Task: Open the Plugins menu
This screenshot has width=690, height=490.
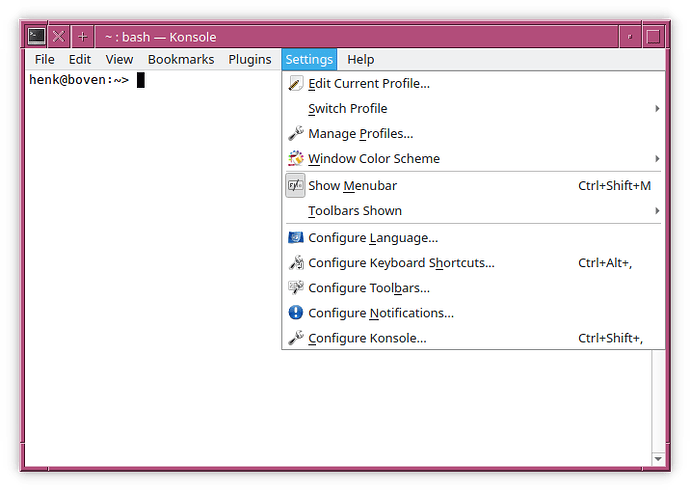Action: coord(249,60)
